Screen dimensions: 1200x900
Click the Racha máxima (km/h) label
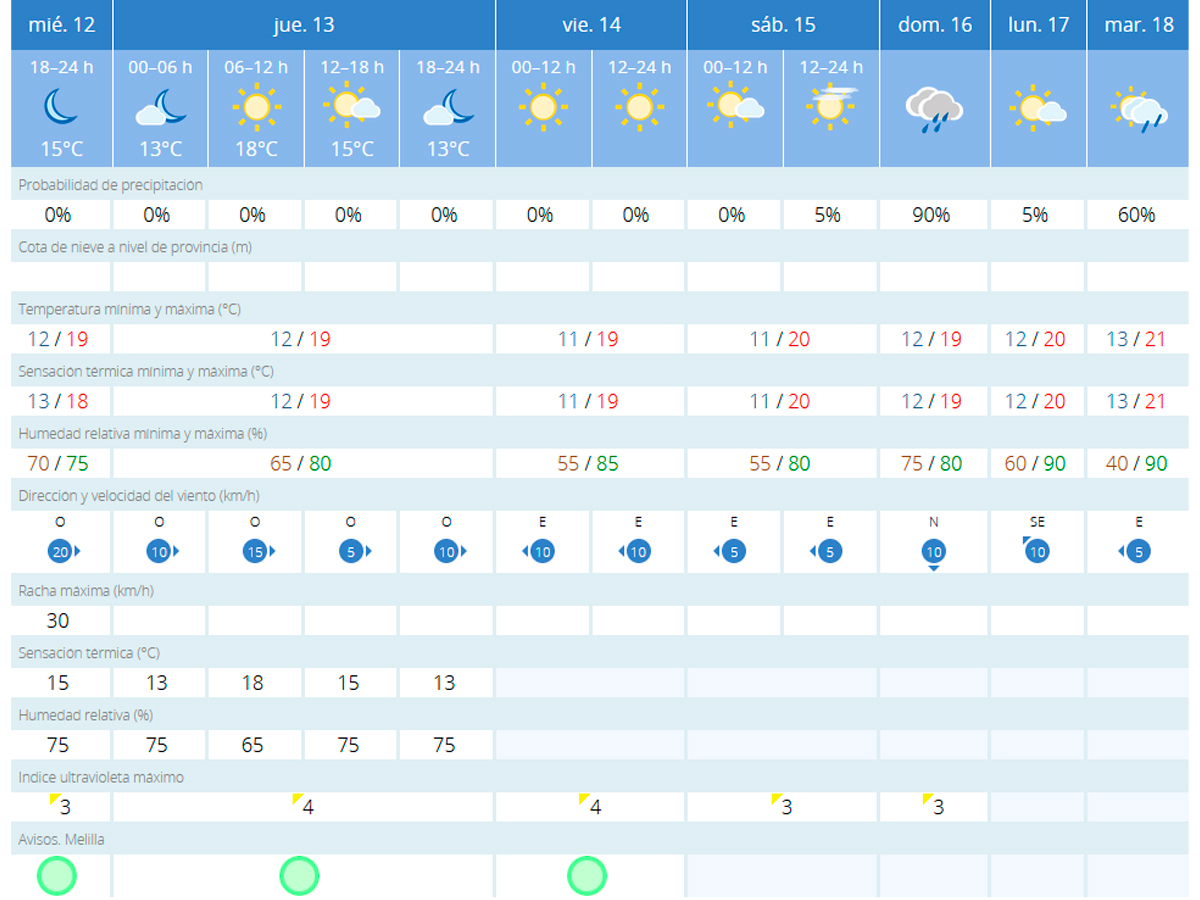coord(86,591)
